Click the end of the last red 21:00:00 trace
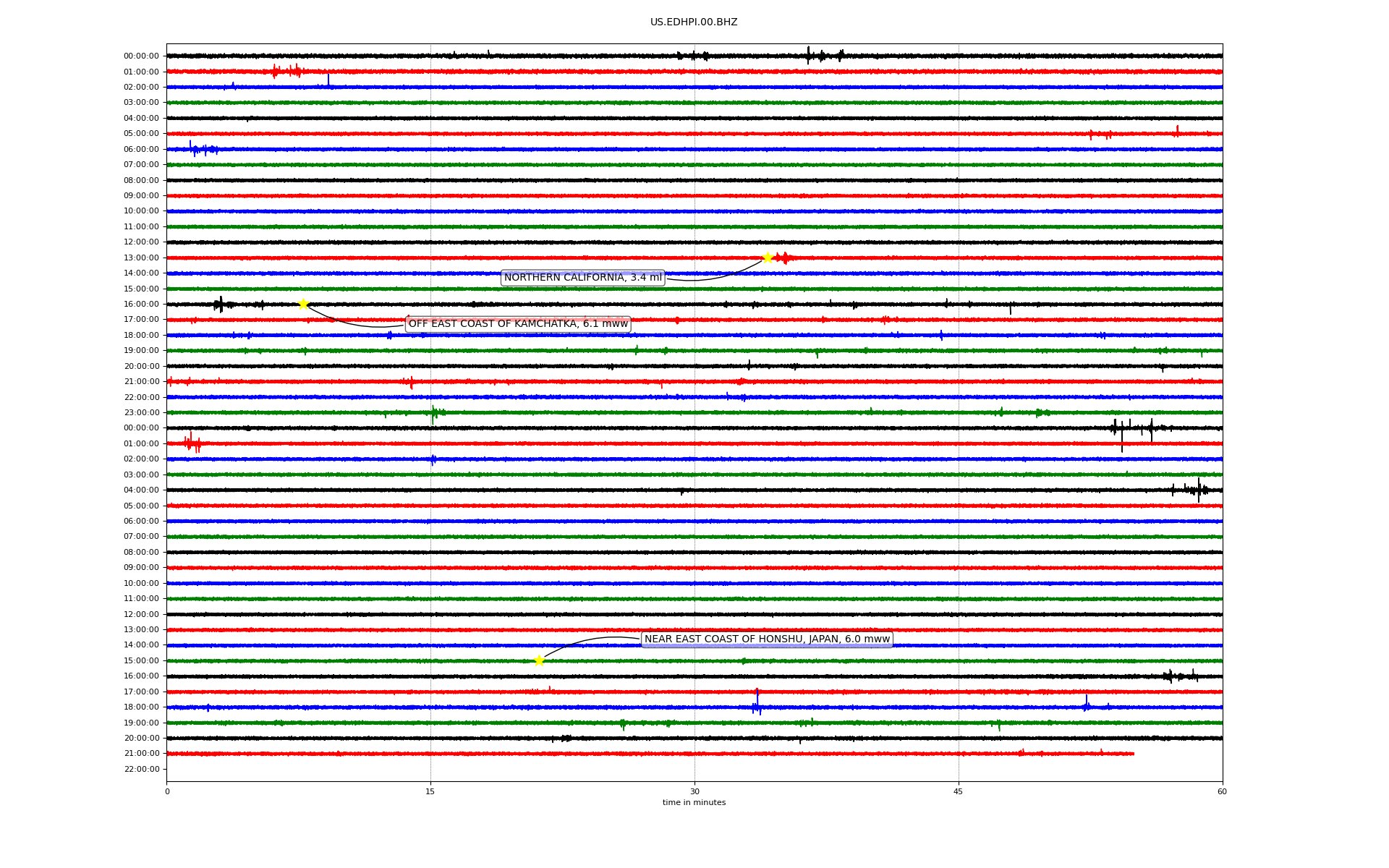 tap(1133, 754)
